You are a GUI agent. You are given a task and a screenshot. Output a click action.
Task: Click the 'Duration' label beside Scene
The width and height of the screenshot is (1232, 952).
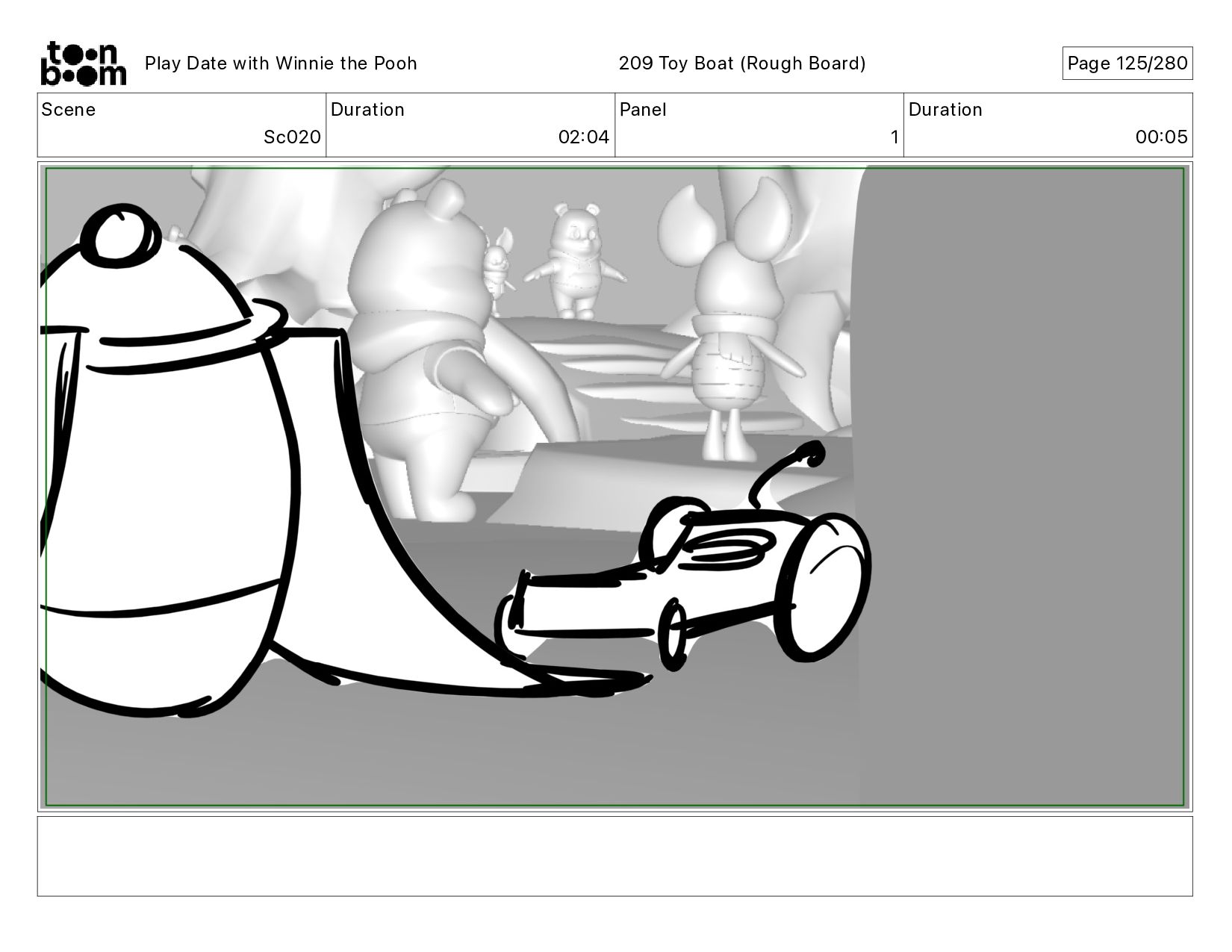[x=367, y=110]
